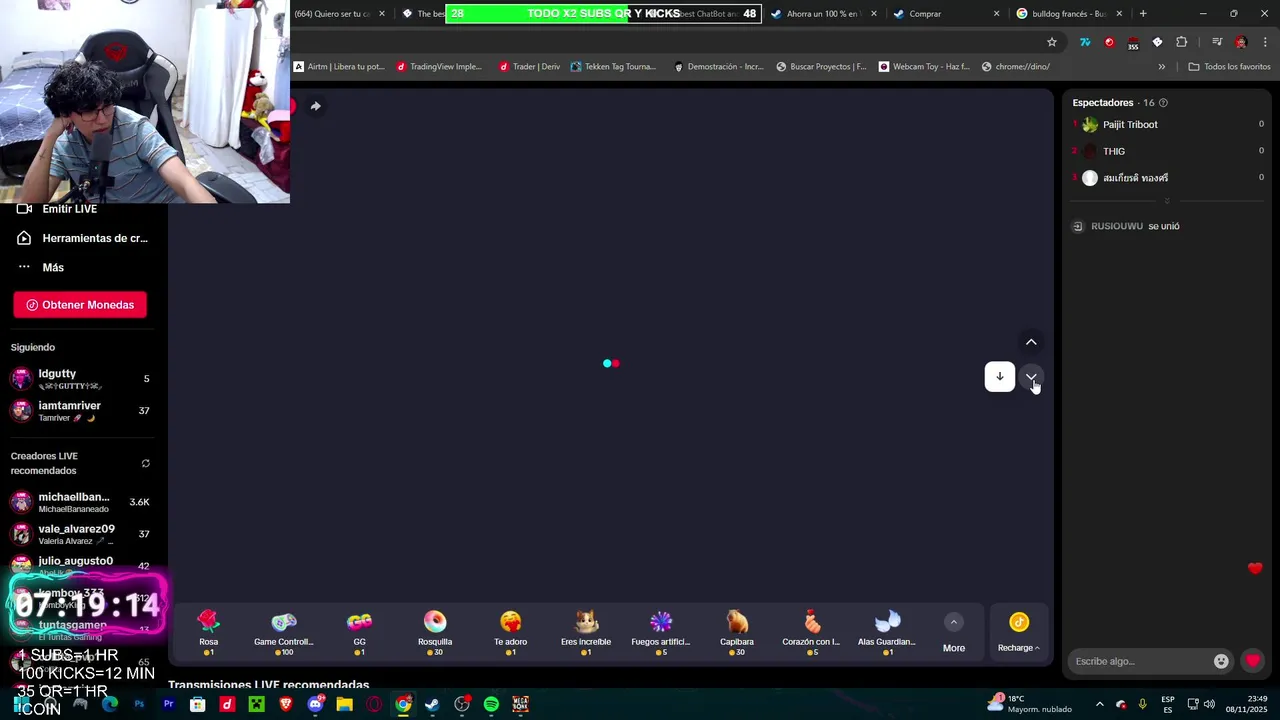Viewport: 1280px width, 720px height.
Task: Open TradingView Imple... bookmark
Action: (439, 67)
